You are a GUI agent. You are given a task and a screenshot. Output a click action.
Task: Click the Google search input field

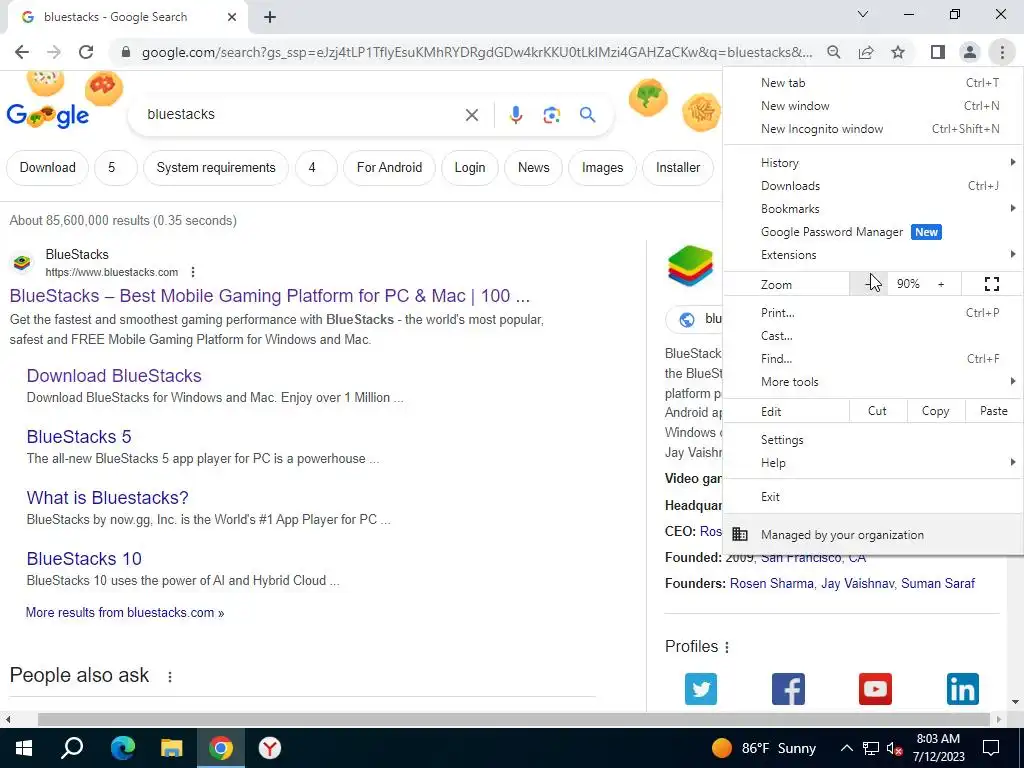point(300,115)
